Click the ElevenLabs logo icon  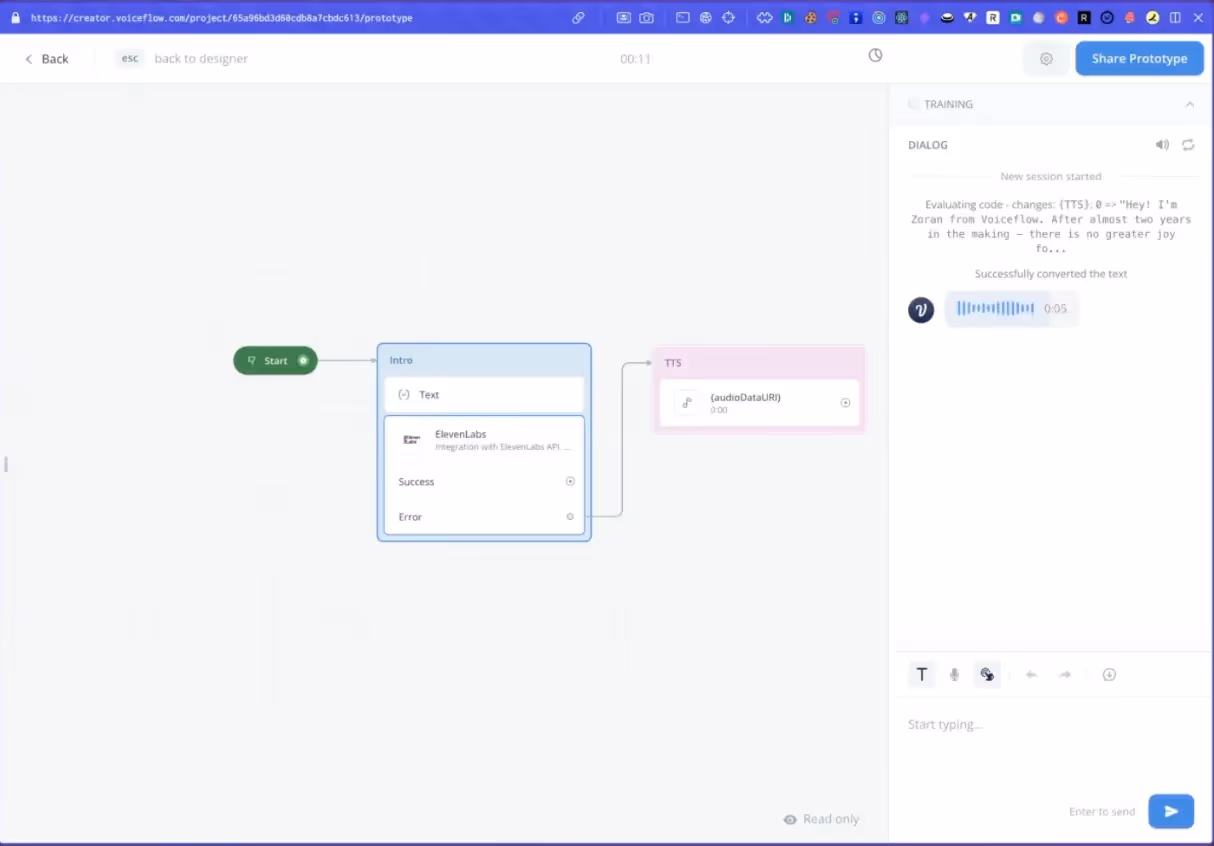pyautogui.click(x=411, y=440)
